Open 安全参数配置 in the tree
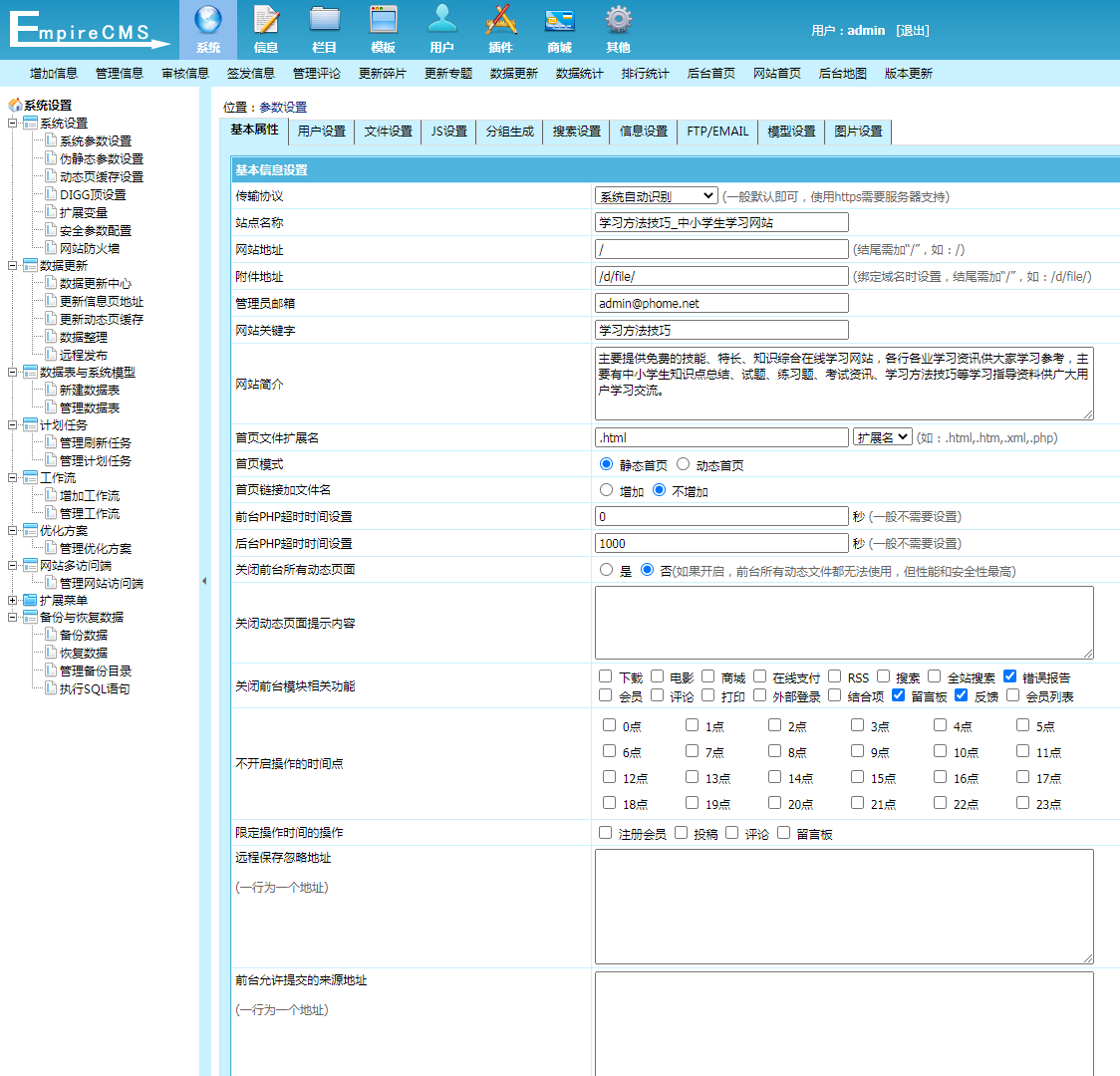The width and height of the screenshot is (1120, 1076). pyautogui.click(x=96, y=230)
